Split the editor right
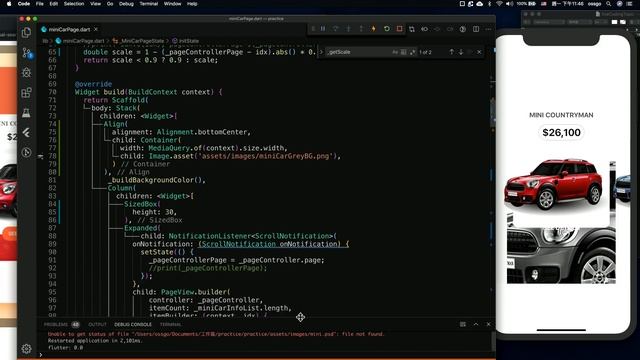This screenshot has height=360, width=640. click(476, 29)
